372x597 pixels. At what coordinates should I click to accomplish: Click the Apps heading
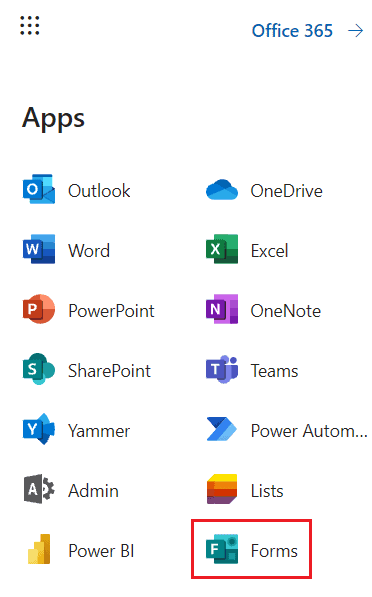coord(54,118)
